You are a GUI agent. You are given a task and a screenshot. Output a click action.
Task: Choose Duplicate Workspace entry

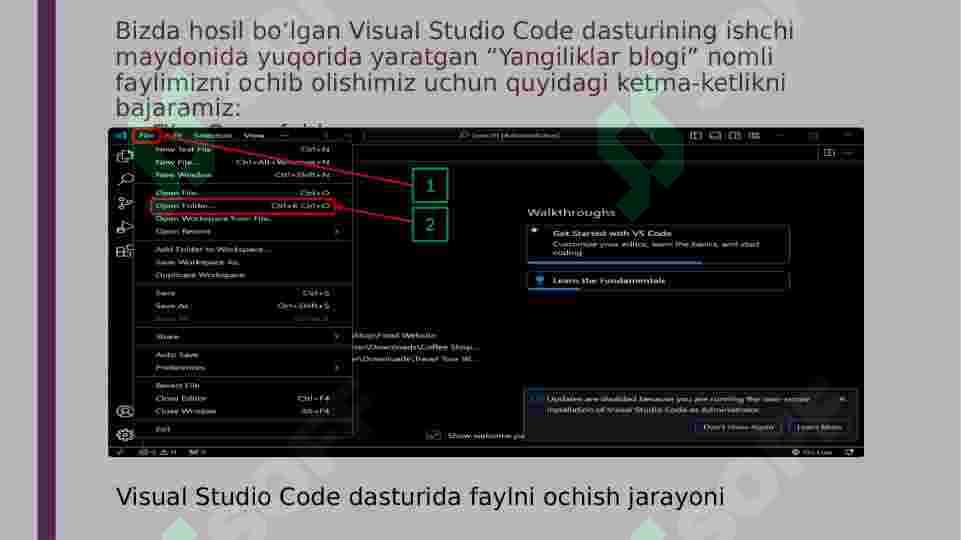[243, 275]
